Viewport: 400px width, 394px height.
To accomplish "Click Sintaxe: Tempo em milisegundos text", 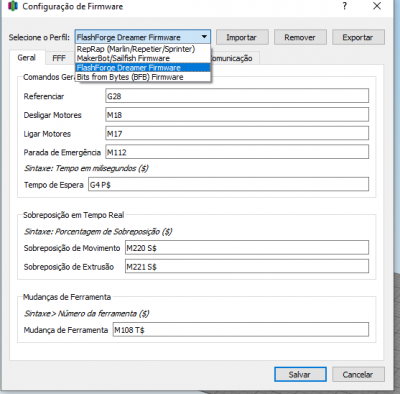I will pyautogui.click(x=86, y=168).
